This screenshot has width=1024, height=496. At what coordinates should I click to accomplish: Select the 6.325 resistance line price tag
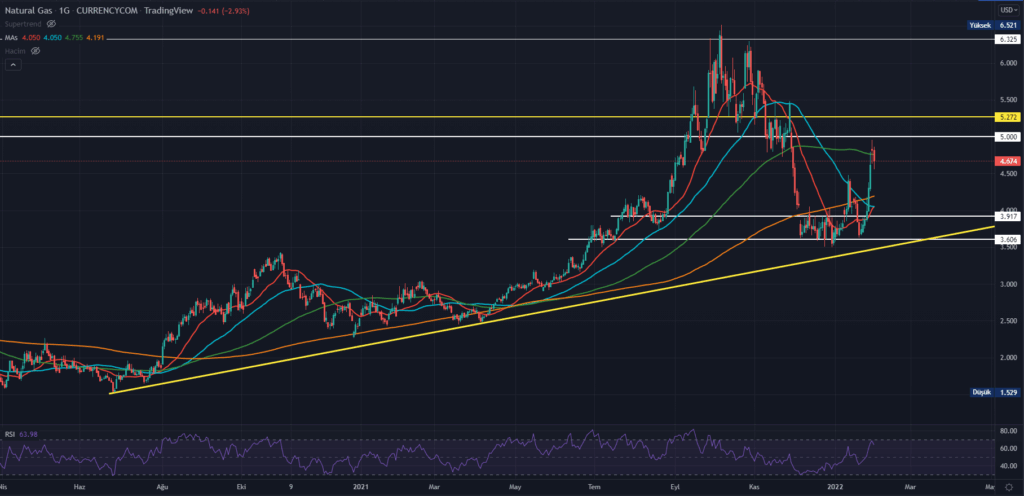tap(1006, 39)
